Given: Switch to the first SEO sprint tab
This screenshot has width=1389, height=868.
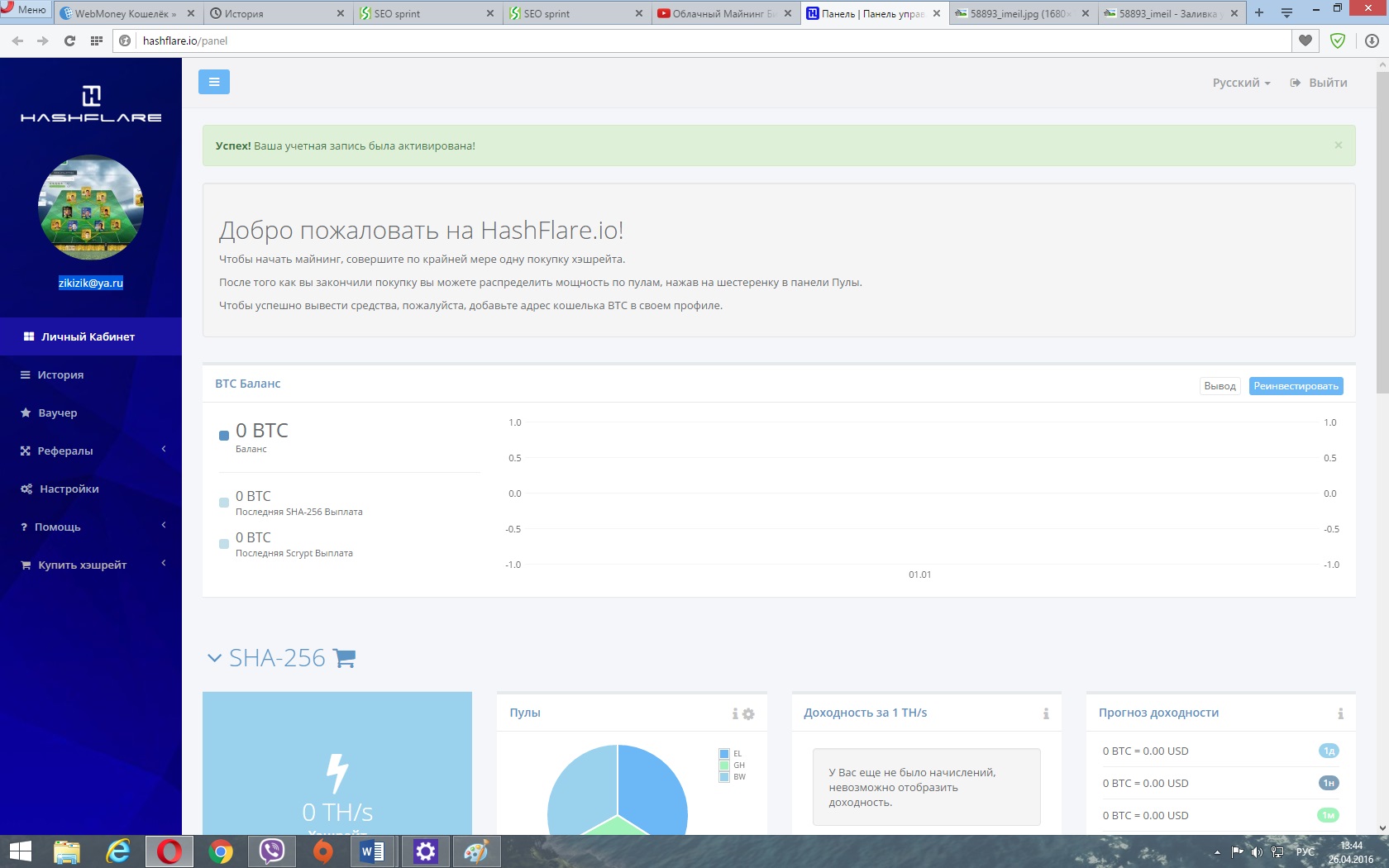Looking at the screenshot, I should [x=427, y=13].
